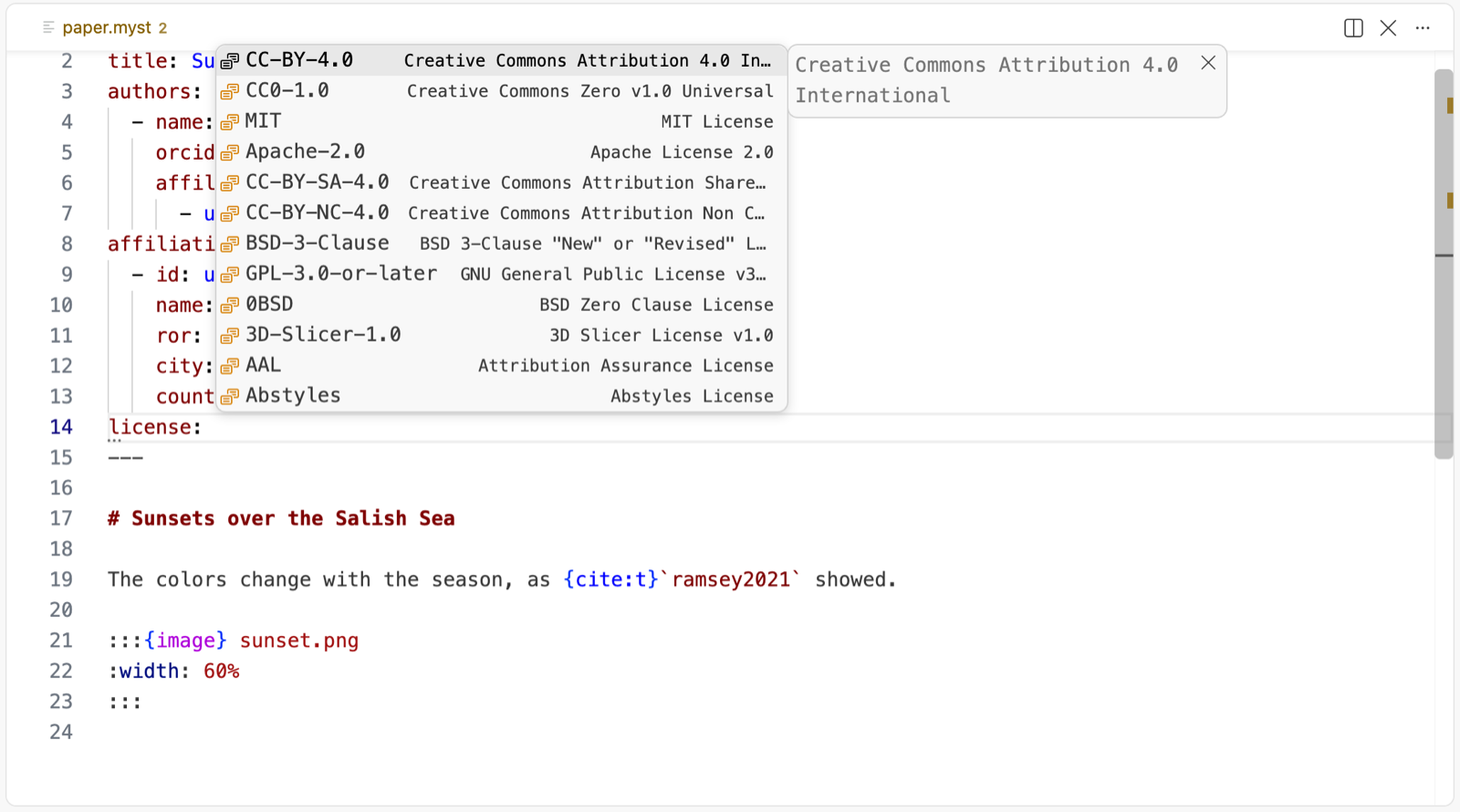Click the closing --- on line 15
1460x812 pixels.
[x=126, y=457]
